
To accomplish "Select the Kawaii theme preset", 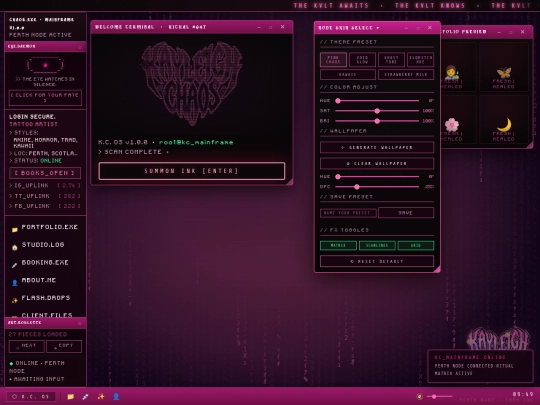I will (347, 74).
